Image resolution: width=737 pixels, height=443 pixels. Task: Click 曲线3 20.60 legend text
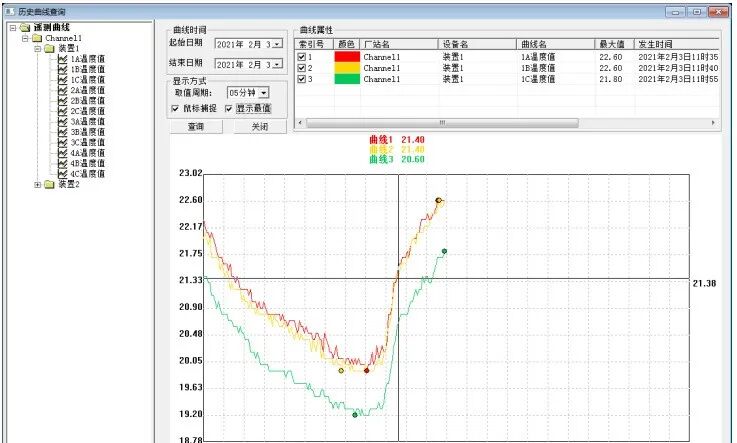pos(397,159)
